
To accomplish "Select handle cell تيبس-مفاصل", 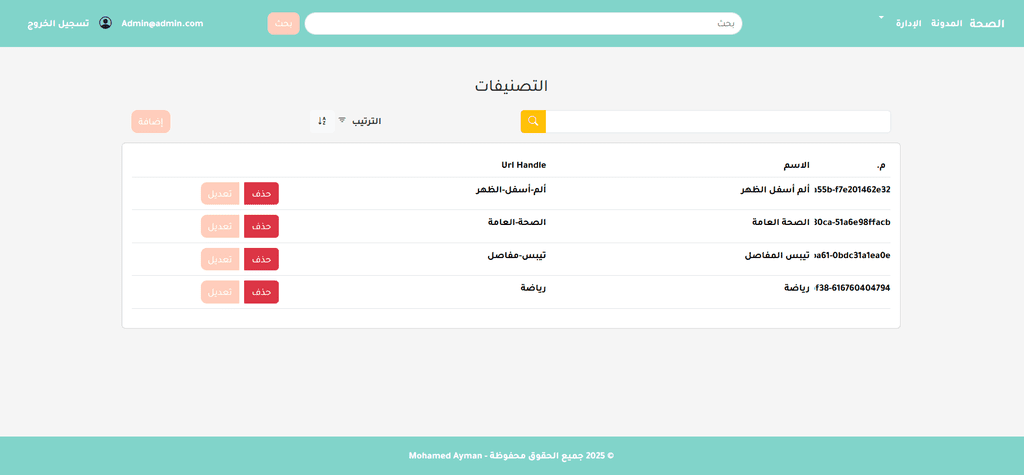I will [x=517, y=255].
